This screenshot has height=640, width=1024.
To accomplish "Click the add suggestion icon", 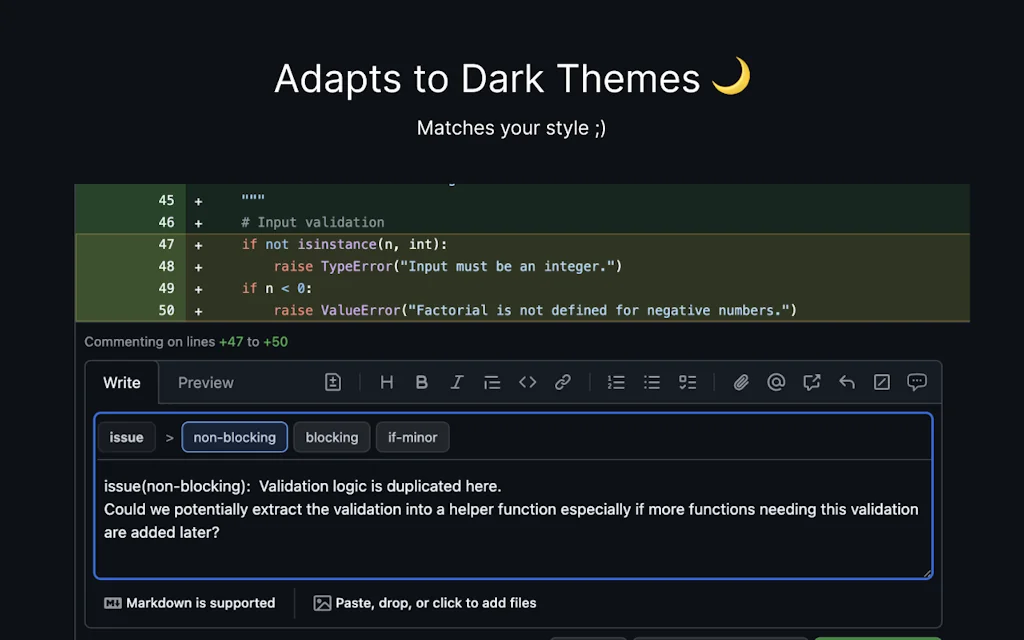I will (x=333, y=382).
